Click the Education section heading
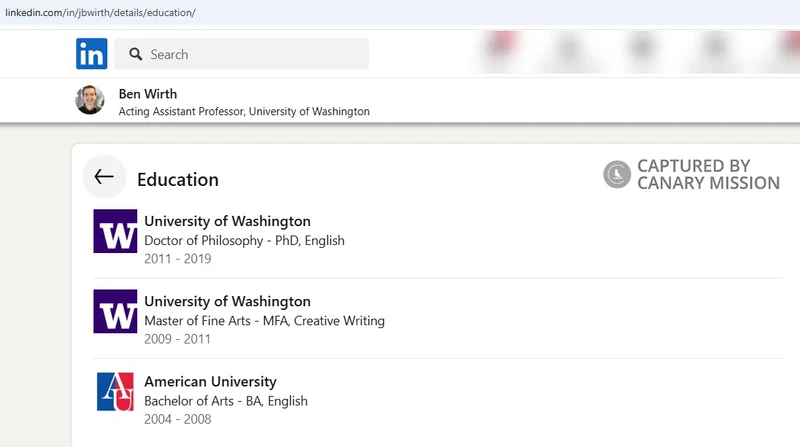800x447 pixels. [x=178, y=180]
